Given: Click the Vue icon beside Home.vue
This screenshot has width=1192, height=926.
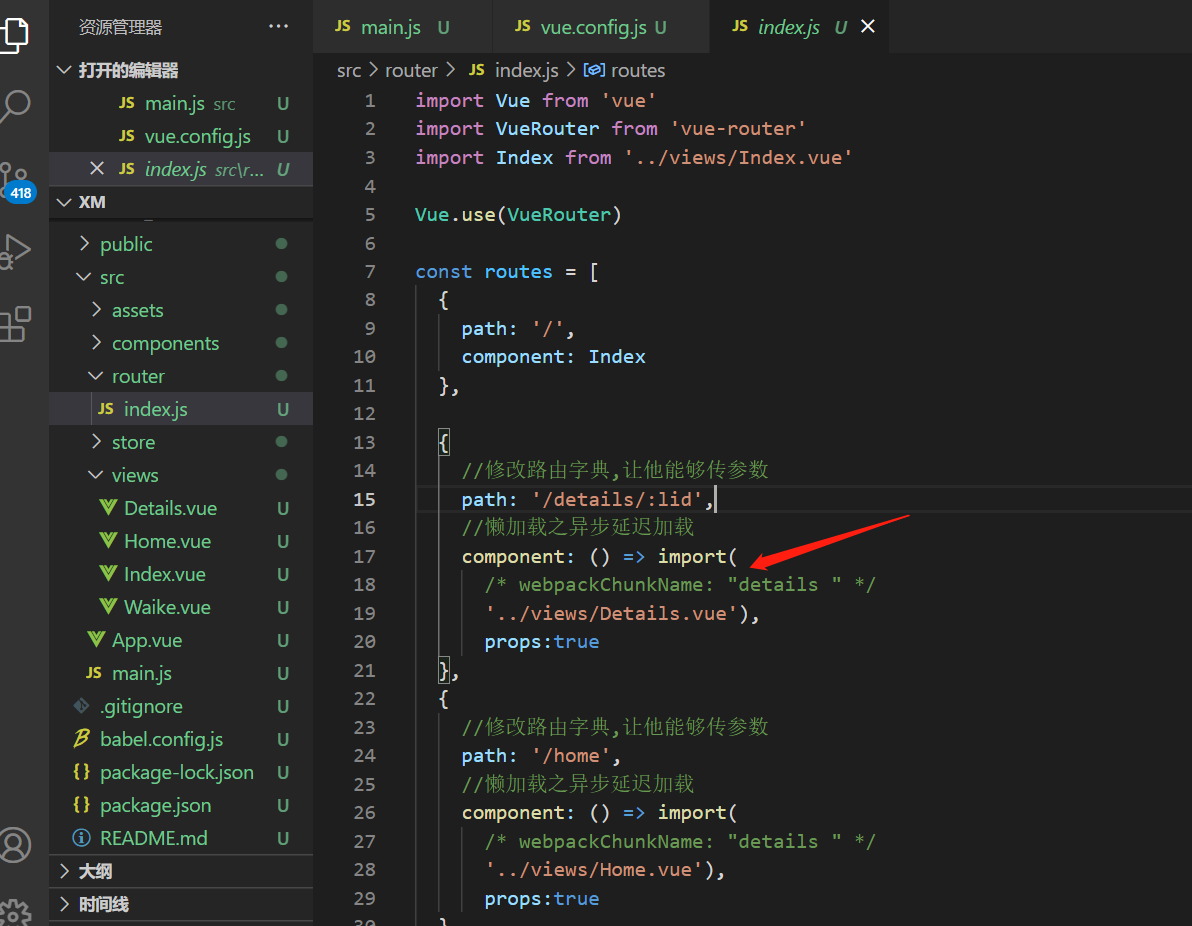Looking at the screenshot, I should coord(108,541).
